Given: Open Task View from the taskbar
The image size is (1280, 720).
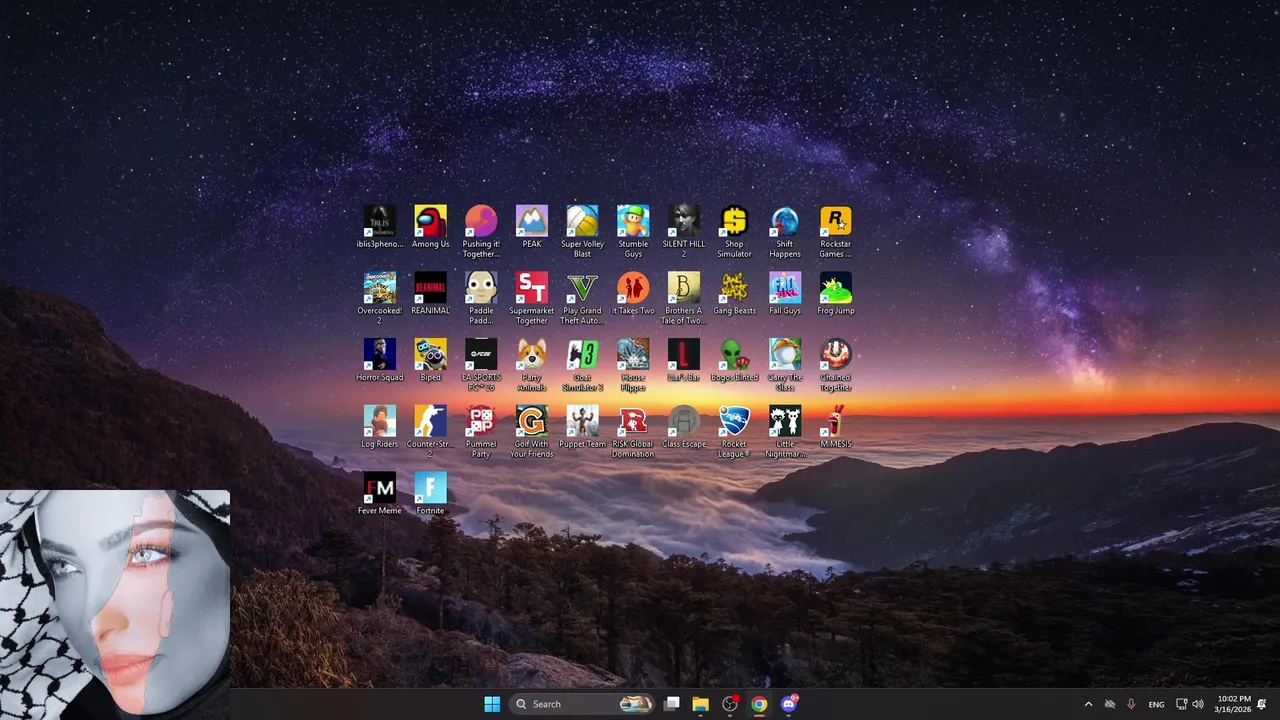Looking at the screenshot, I should pos(672,704).
